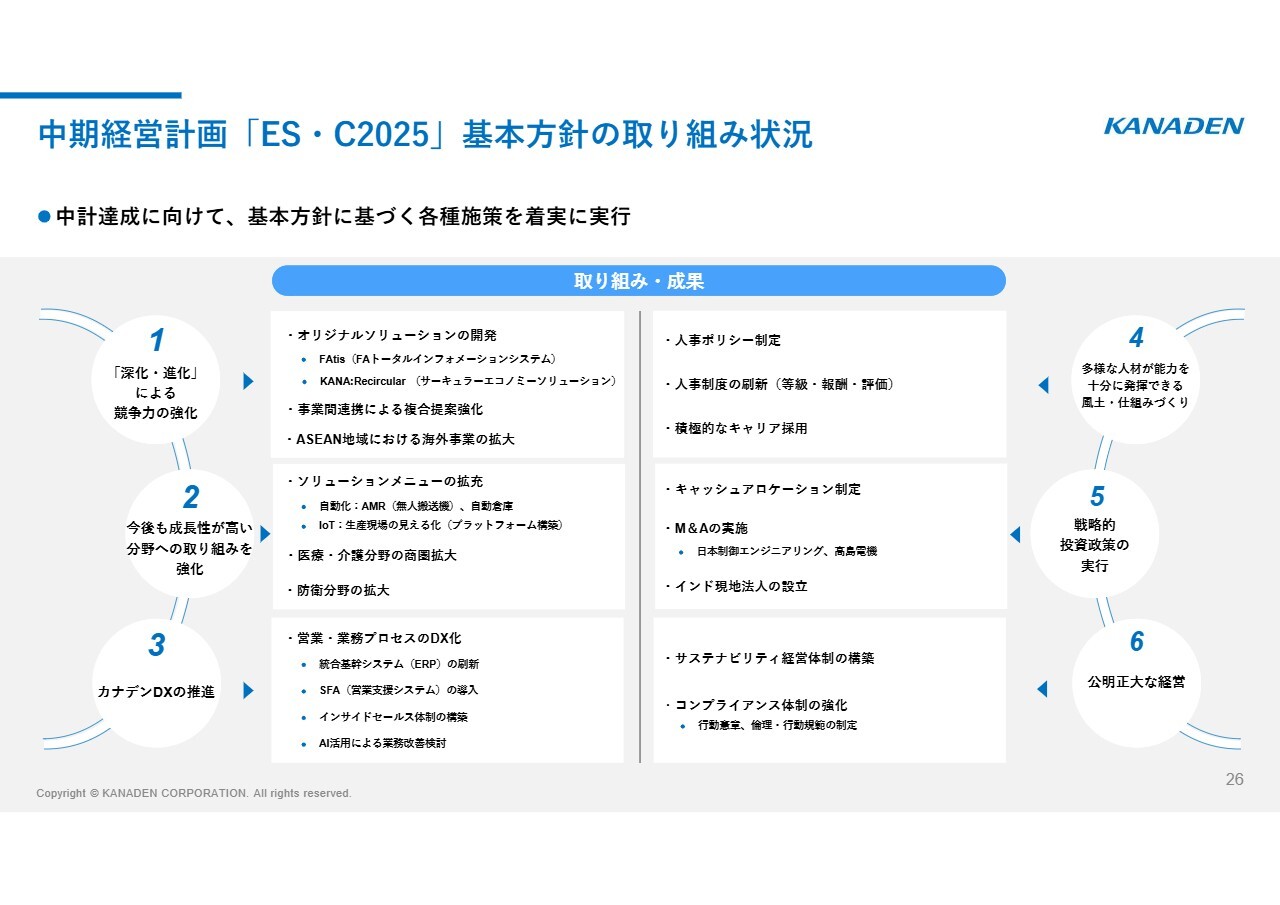Click the left-pointing arrow beside 公明正大な経営
This screenshot has width=1280, height=905.
[1042, 688]
